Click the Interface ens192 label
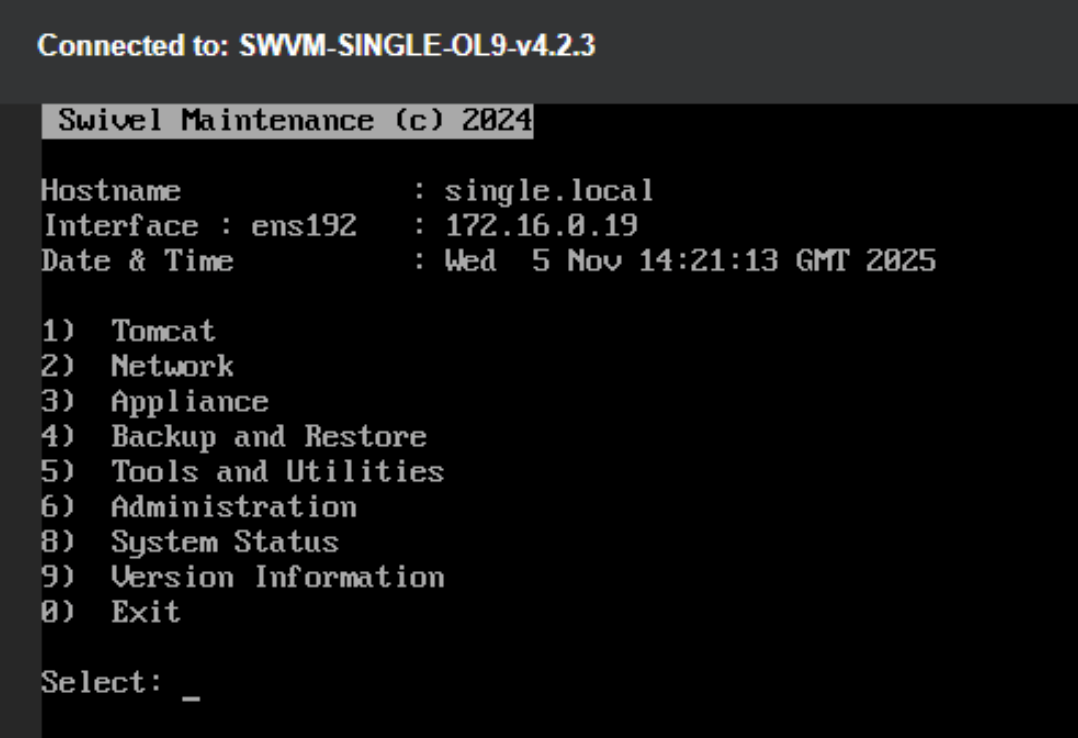 [x=198, y=225]
